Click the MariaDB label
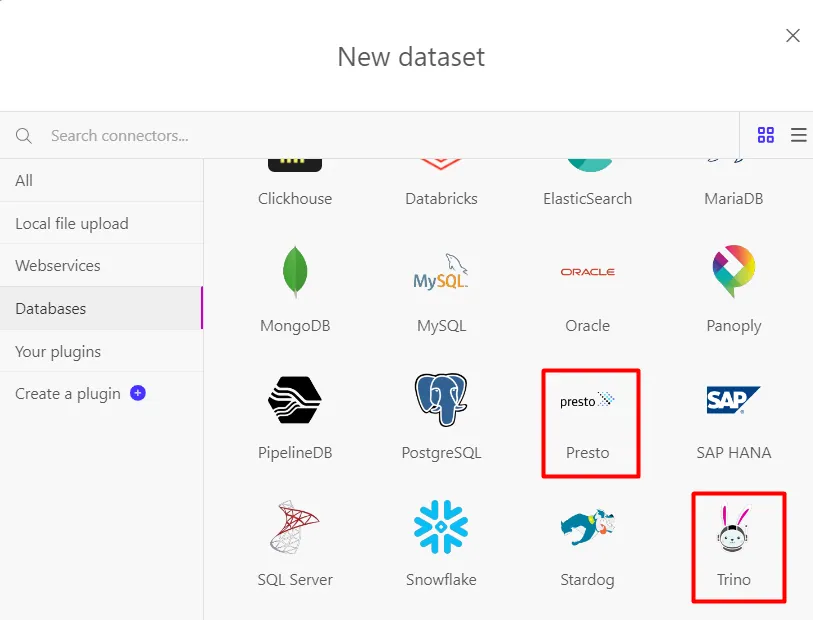This screenshot has height=620, width=813. [734, 199]
